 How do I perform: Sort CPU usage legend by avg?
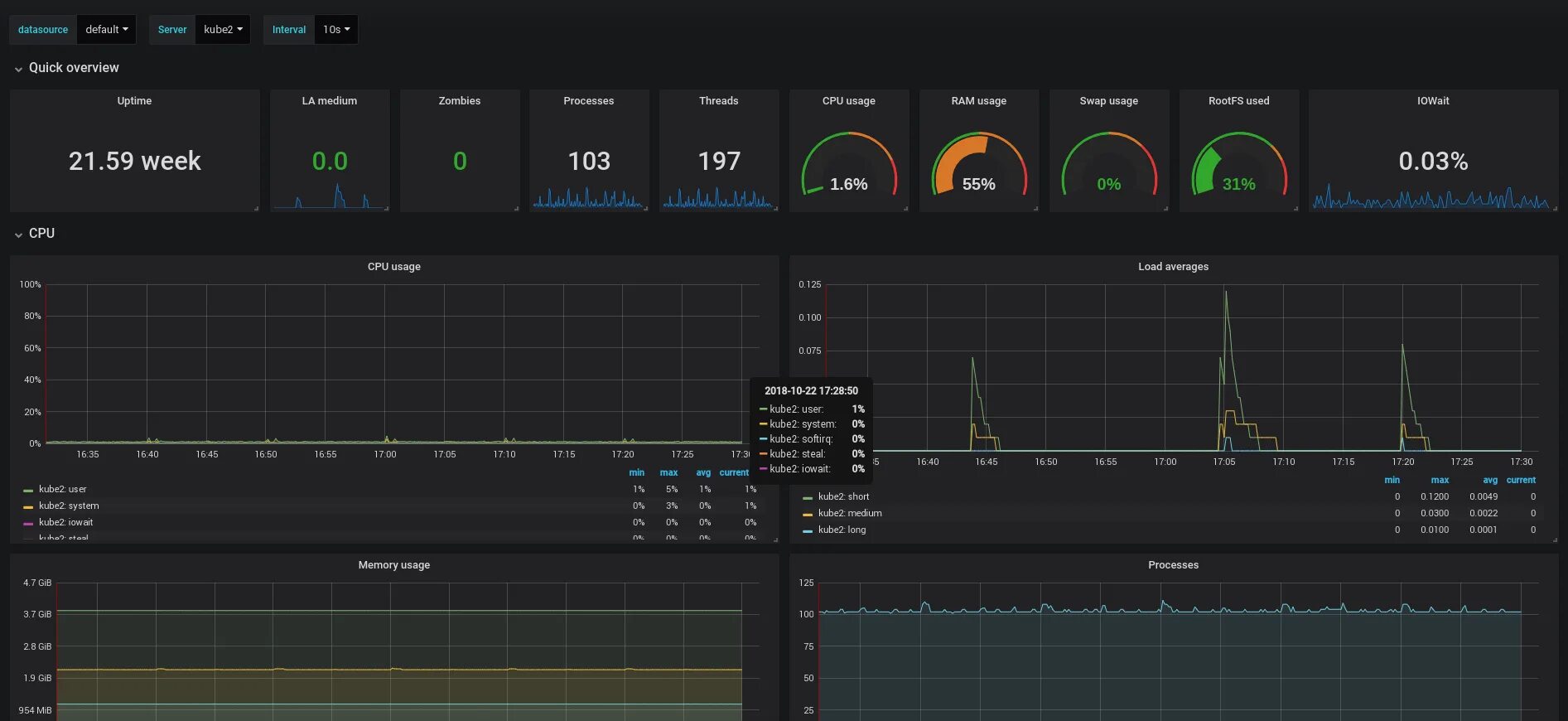[x=703, y=473]
